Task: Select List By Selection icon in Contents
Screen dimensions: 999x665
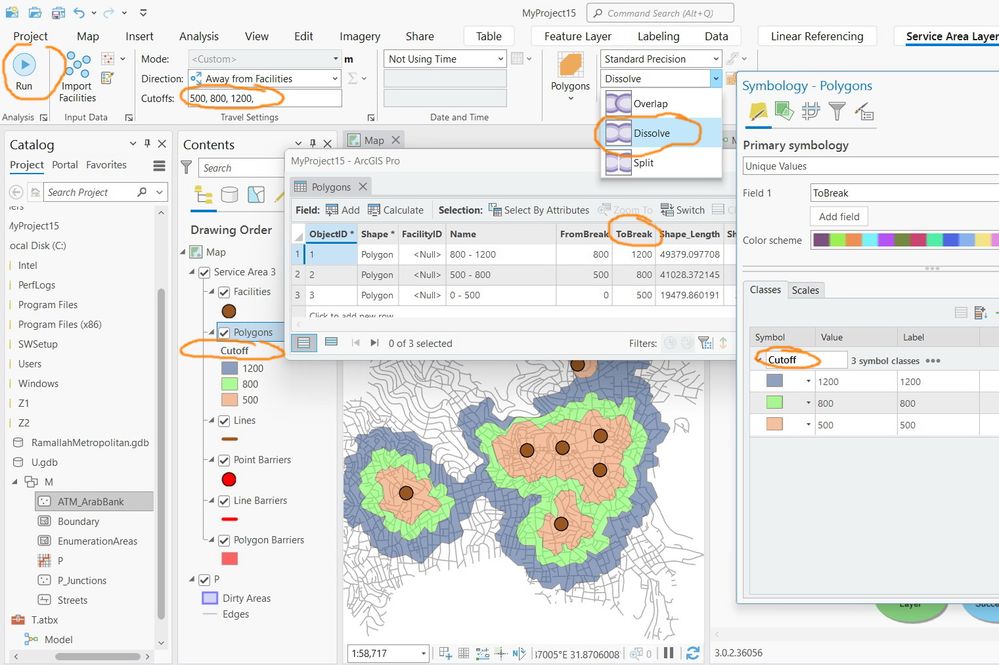Action: click(x=256, y=194)
